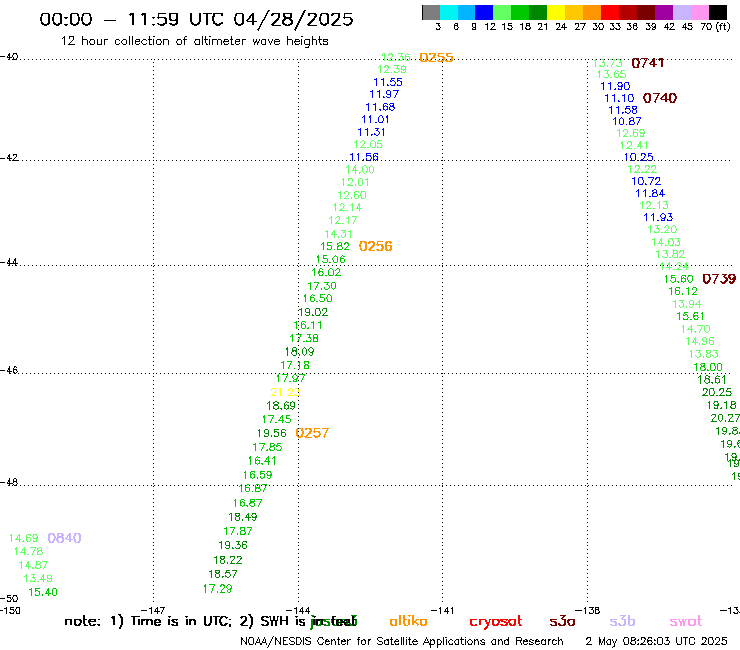Click the blue value 11.01
The image size is (740, 650).
(375, 119)
